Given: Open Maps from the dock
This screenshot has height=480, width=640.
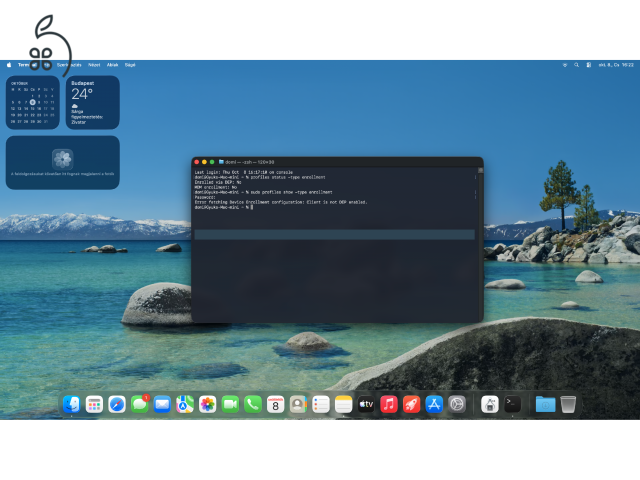Looking at the screenshot, I should (x=185, y=404).
